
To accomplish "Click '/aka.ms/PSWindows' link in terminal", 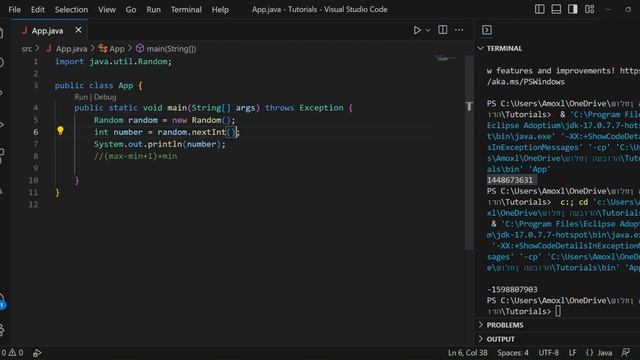I will (x=526, y=82).
